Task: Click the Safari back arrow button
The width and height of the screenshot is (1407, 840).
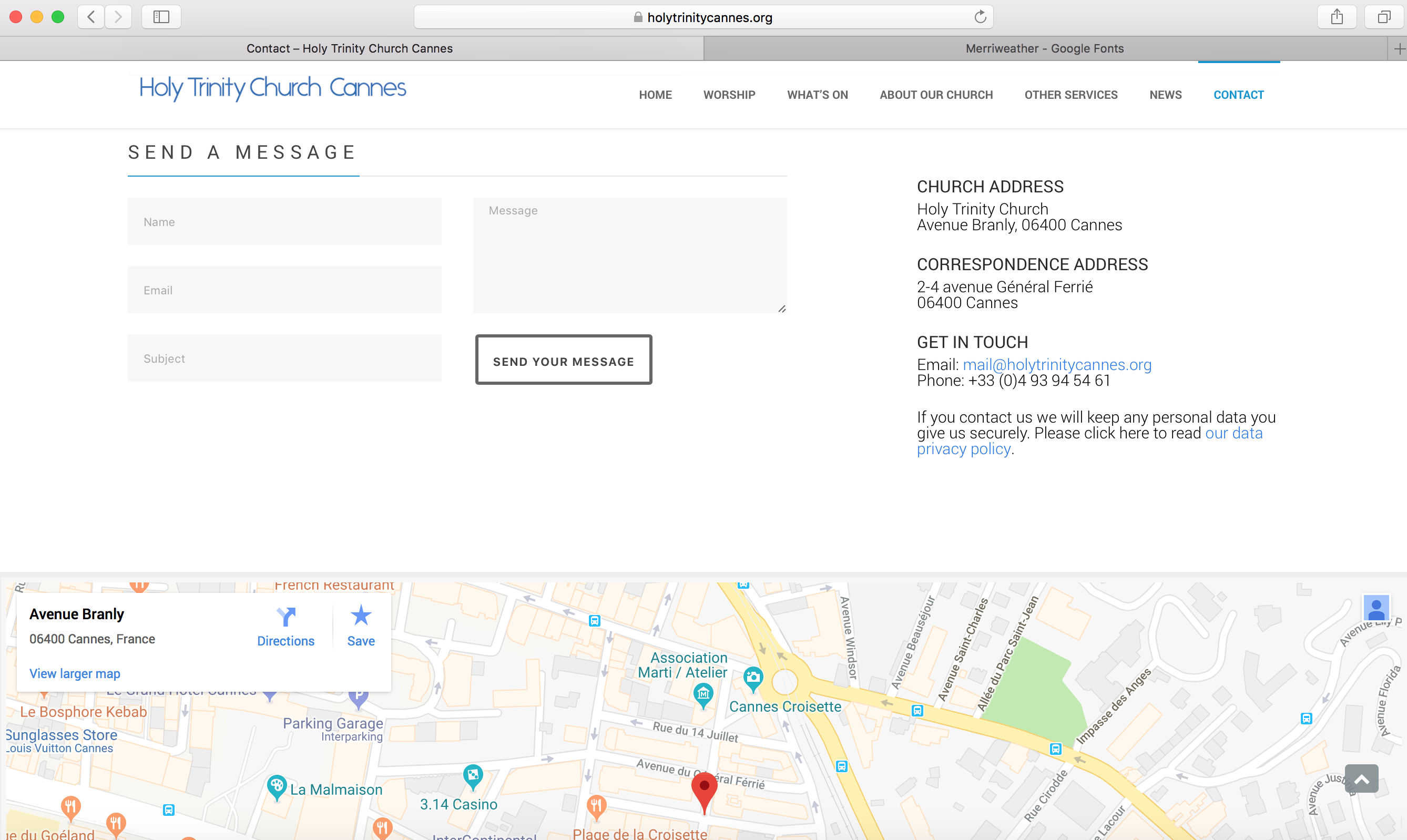Action: pyautogui.click(x=91, y=17)
